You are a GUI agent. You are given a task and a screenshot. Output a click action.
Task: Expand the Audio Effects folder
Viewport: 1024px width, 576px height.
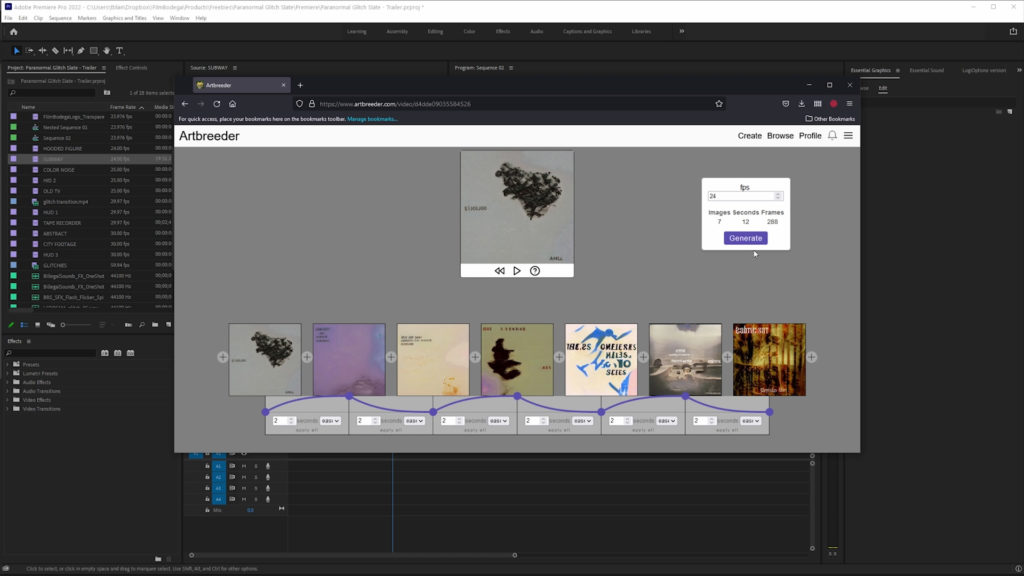point(8,382)
